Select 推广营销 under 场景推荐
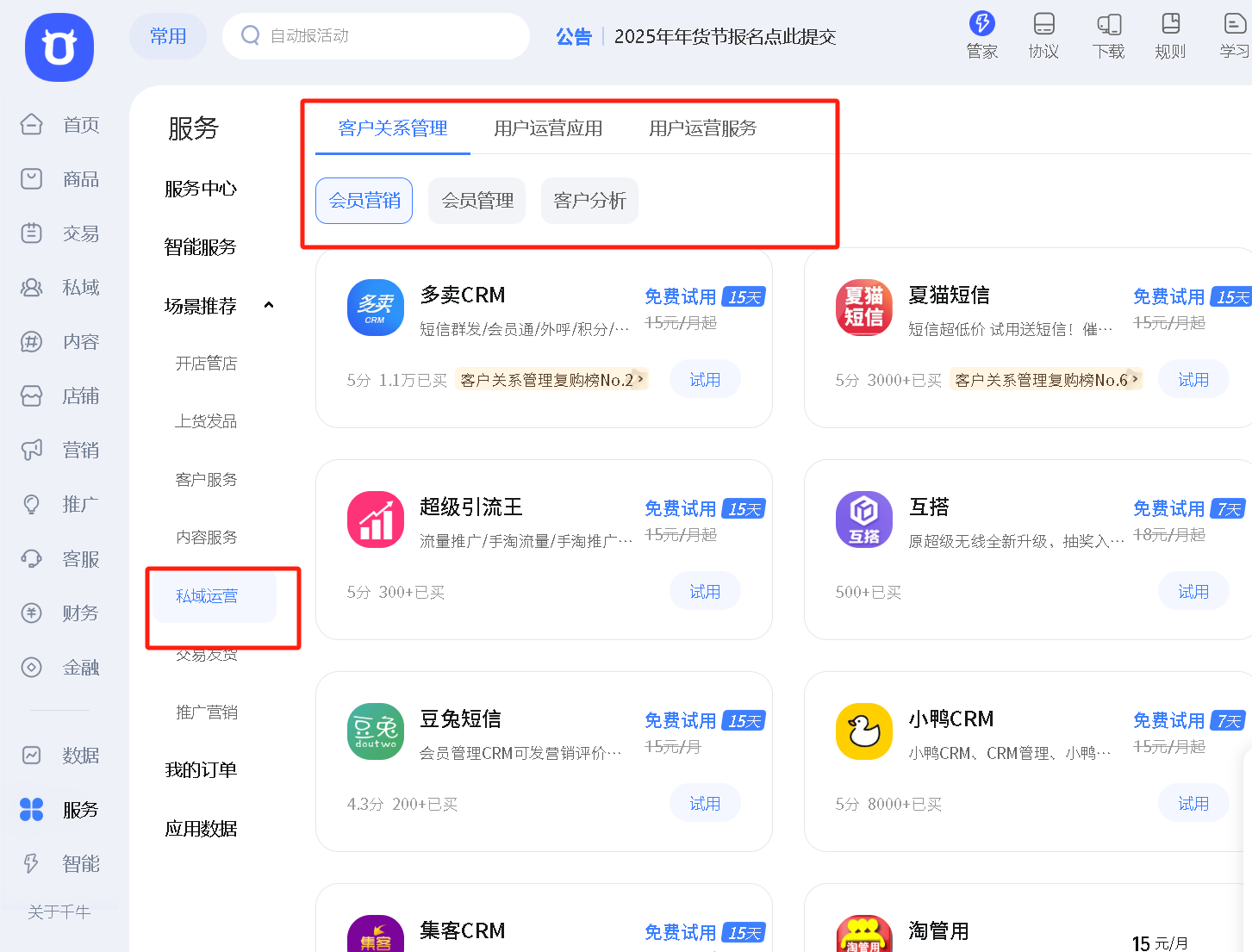1252x952 pixels. point(207,712)
